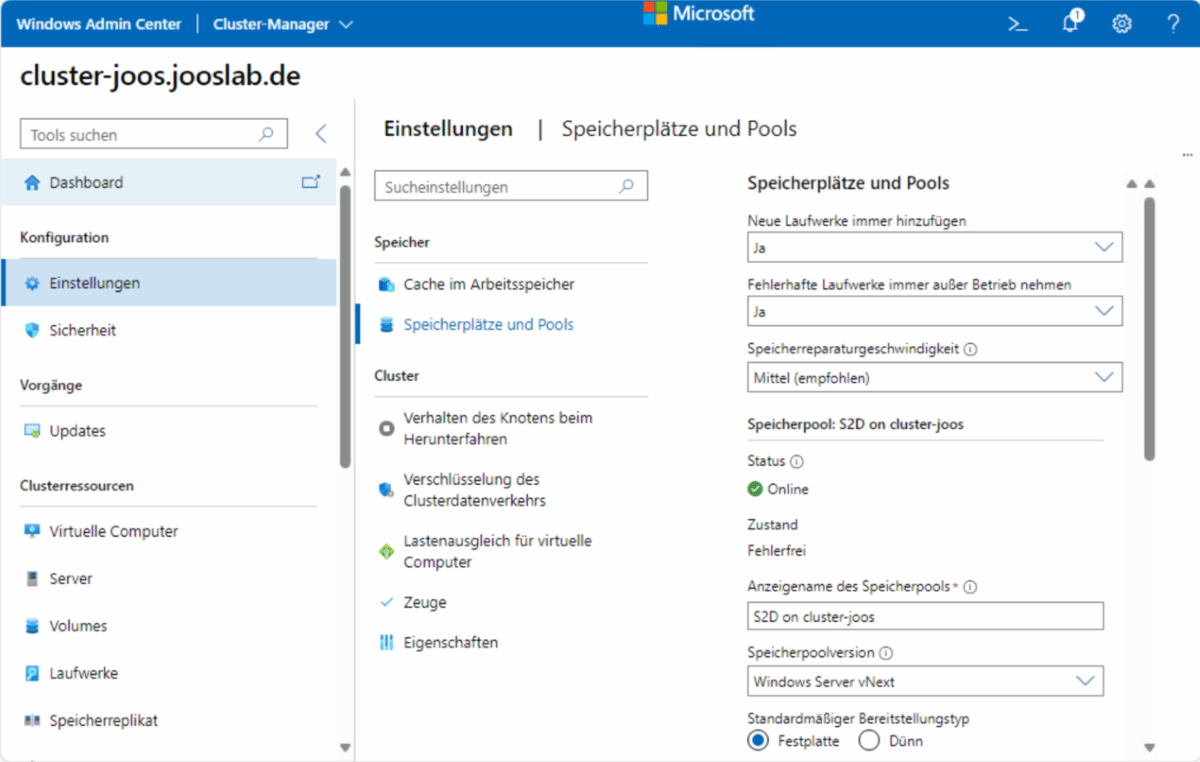Open Virtuelle Computer in Clusterressourcen
The image size is (1200, 762).
(111, 531)
